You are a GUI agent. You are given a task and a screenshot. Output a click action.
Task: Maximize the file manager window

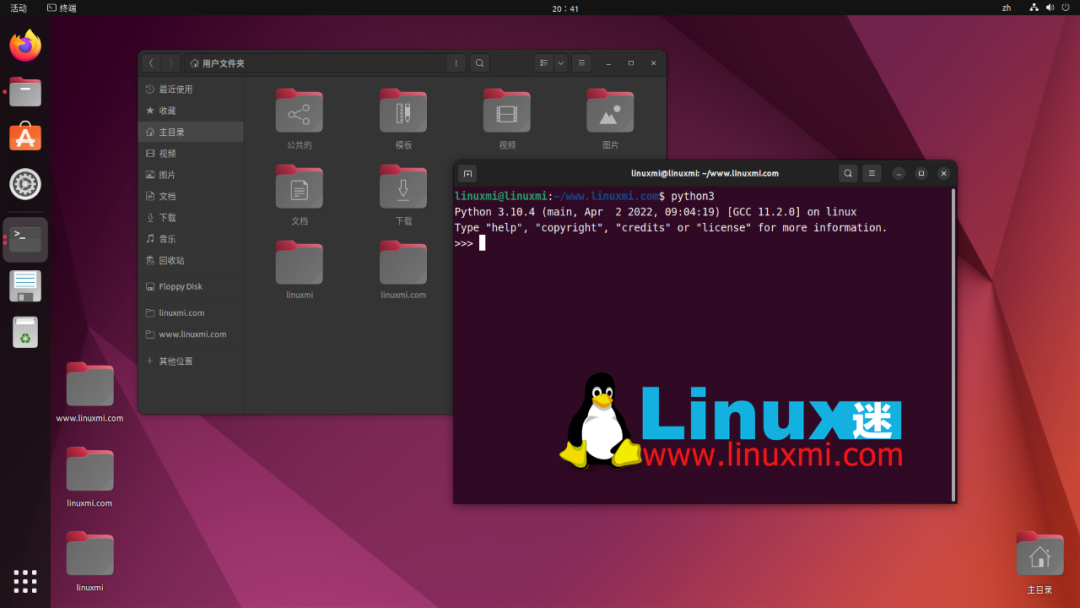pos(631,63)
